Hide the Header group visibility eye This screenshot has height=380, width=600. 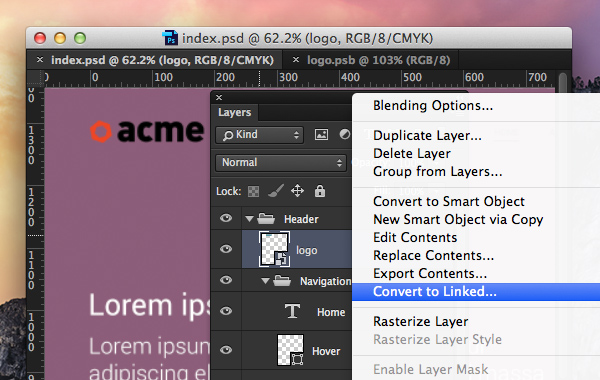pos(226,218)
